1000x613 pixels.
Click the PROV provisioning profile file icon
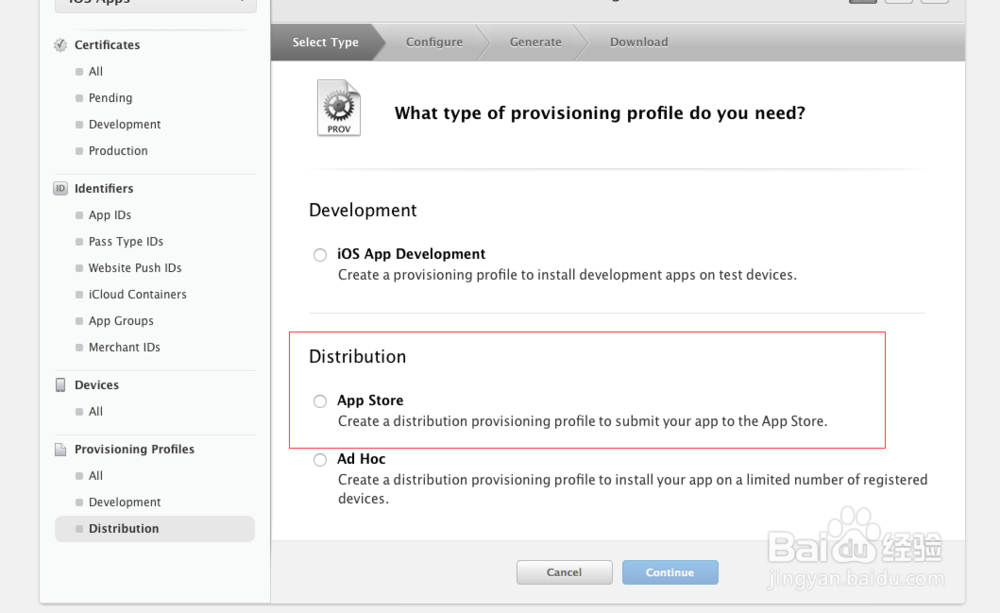339,109
